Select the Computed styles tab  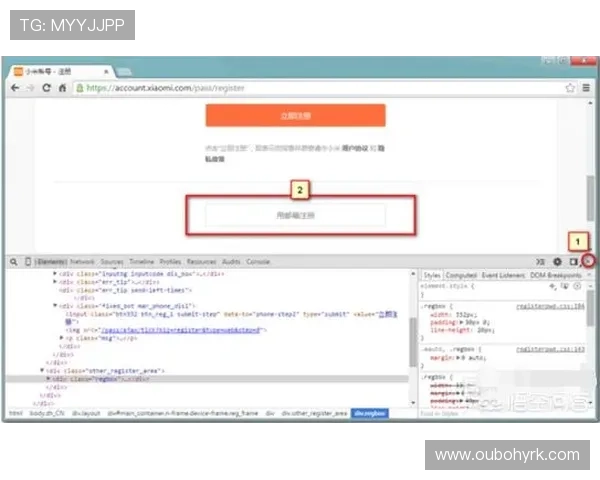tap(461, 275)
